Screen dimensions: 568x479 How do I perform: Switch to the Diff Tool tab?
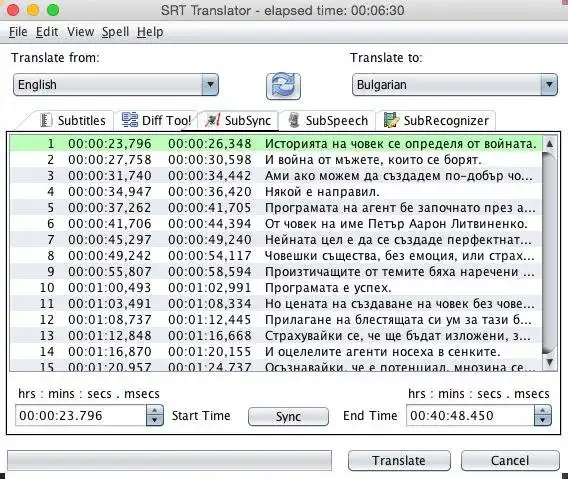click(x=156, y=120)
